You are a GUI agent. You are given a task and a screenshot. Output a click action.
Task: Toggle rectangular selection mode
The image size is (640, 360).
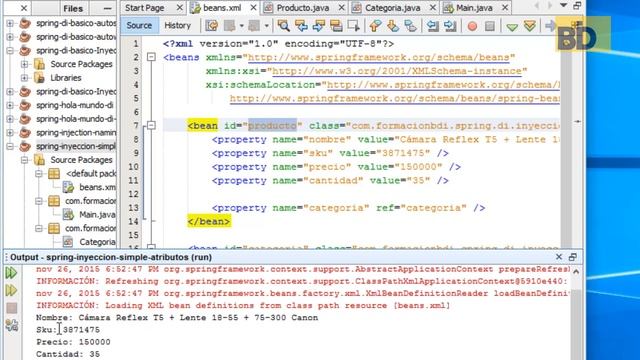click(x=353, y=26)
